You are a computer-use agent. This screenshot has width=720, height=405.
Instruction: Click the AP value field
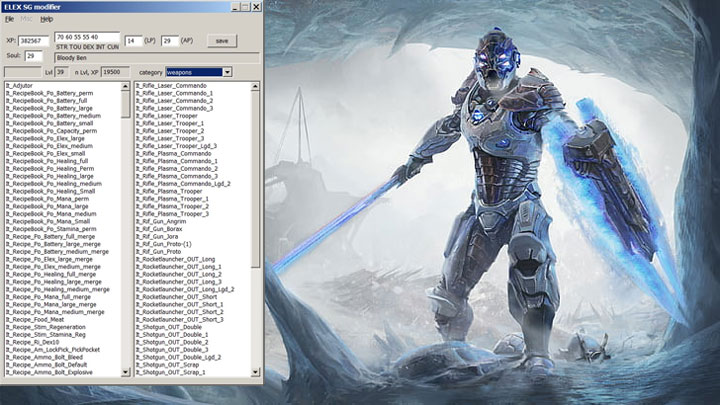(x=169, y=41)
